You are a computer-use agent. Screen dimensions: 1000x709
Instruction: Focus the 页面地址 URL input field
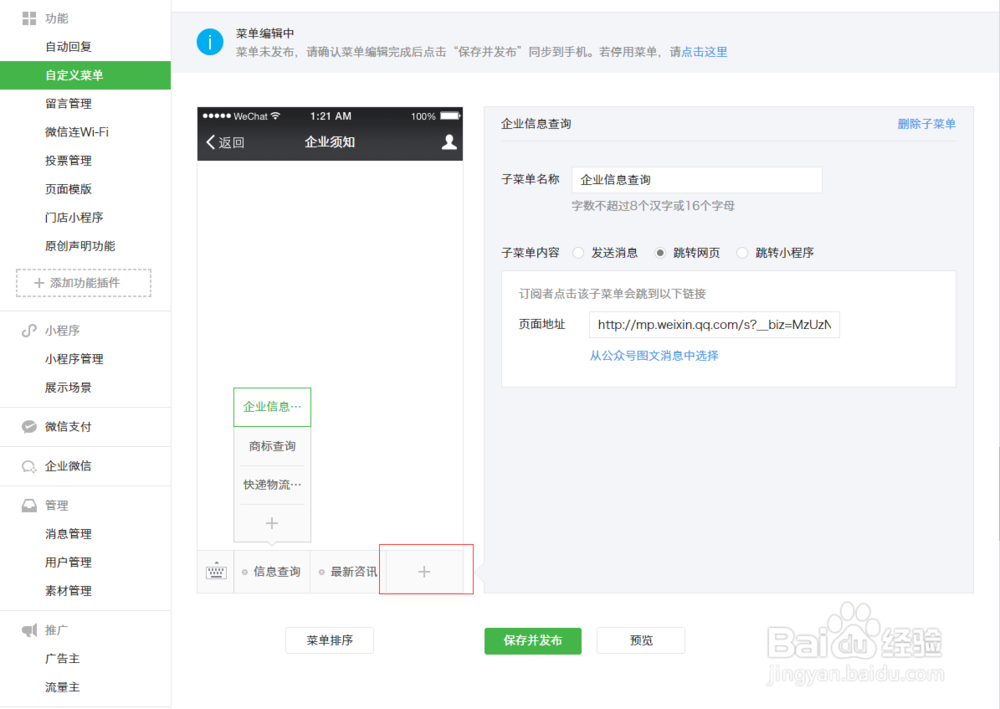point(714,325)
